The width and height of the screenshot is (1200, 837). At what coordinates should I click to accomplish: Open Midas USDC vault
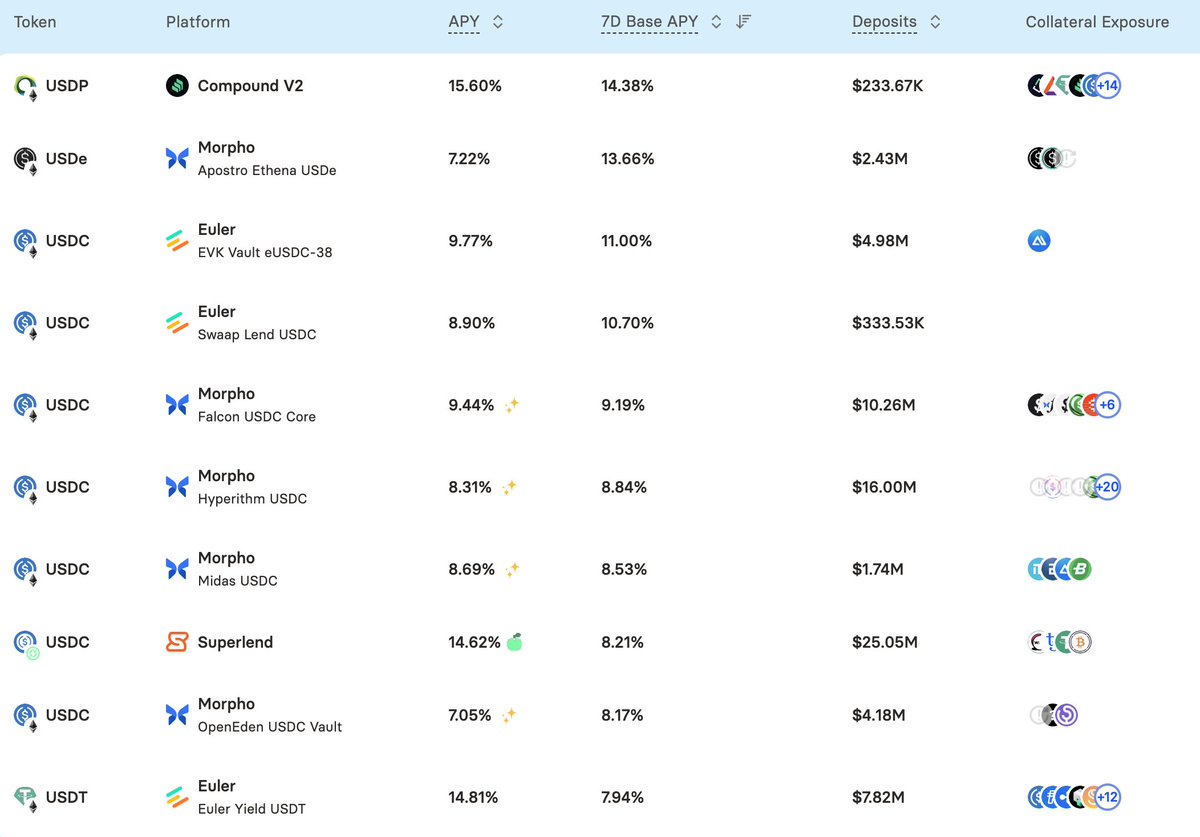coord(238,580)
